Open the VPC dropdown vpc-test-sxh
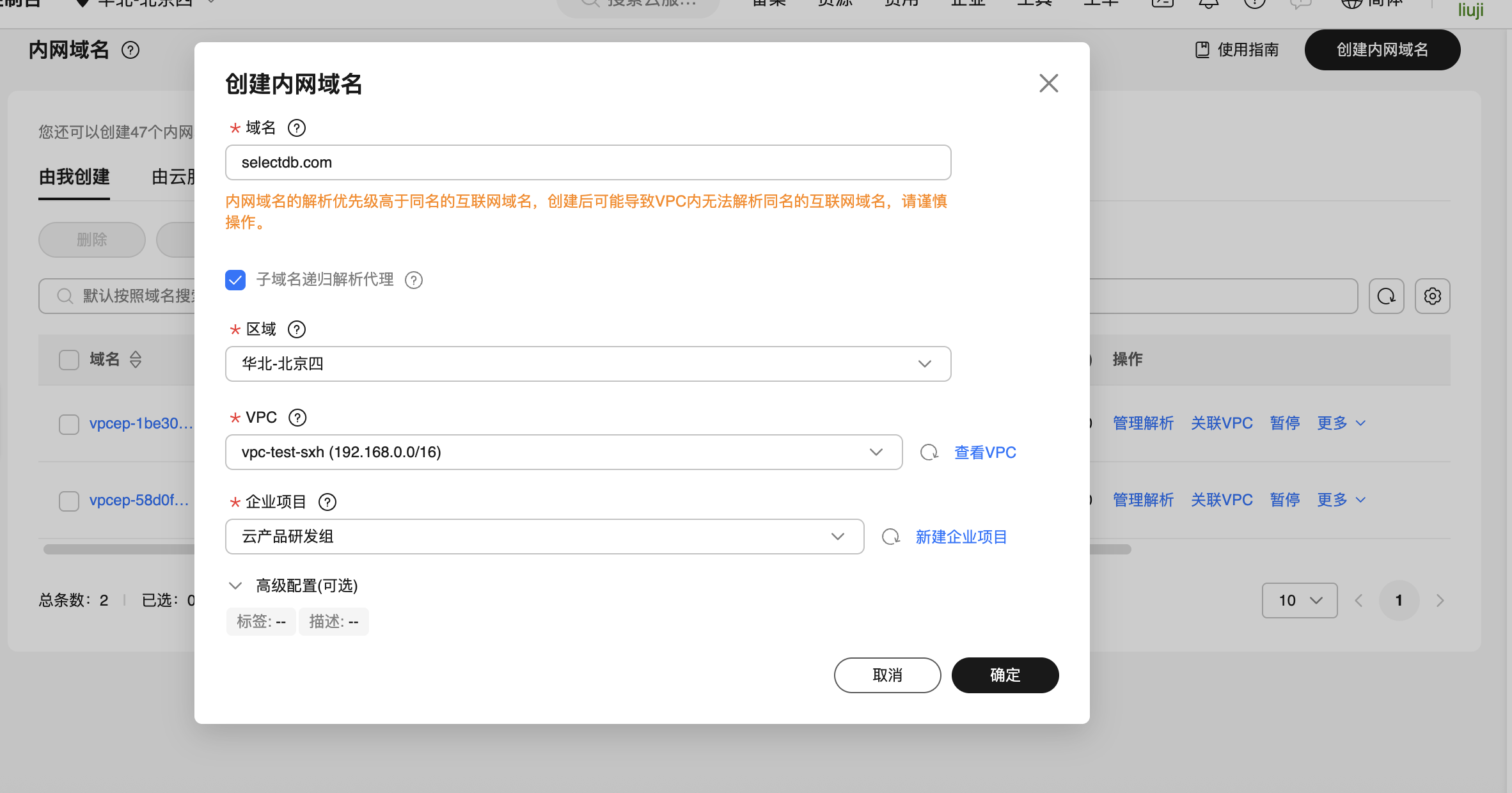The image size is (1512, 793). click(x=563, y=452)
